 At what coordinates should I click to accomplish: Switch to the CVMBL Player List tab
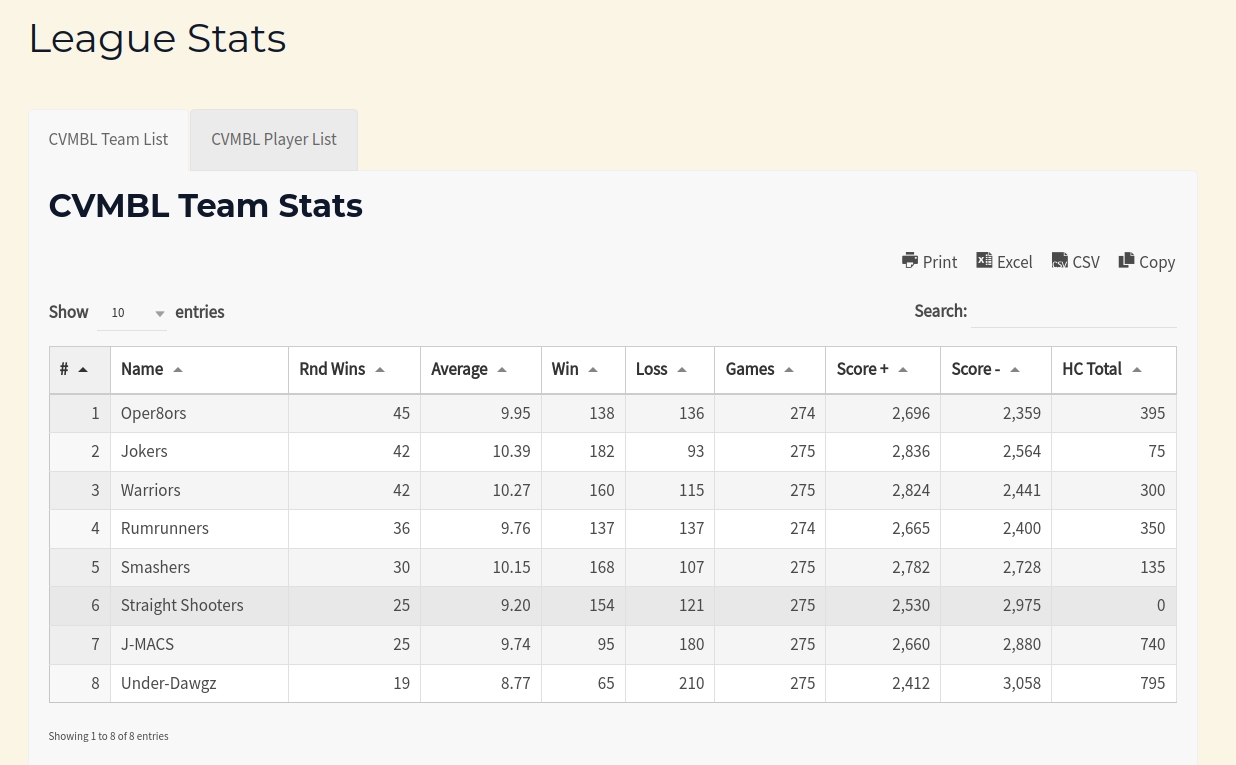[x=274, y=140]
